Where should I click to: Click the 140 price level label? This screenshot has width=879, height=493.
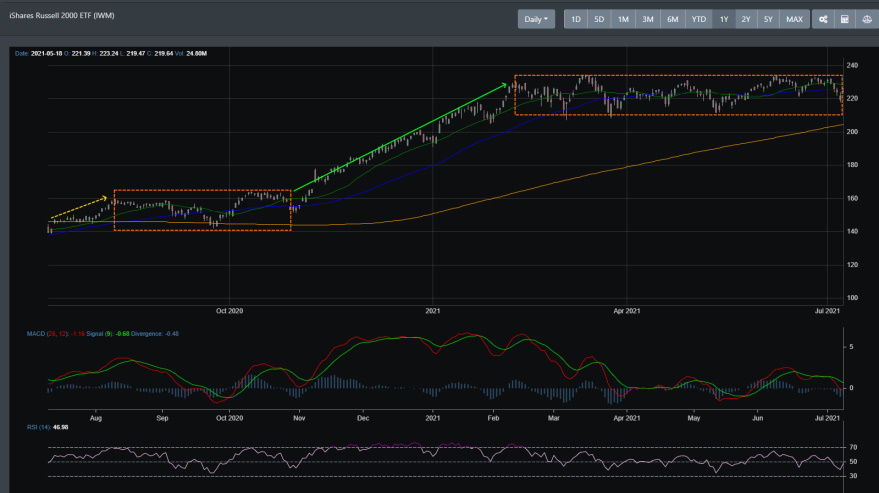(x=852, y=232)
